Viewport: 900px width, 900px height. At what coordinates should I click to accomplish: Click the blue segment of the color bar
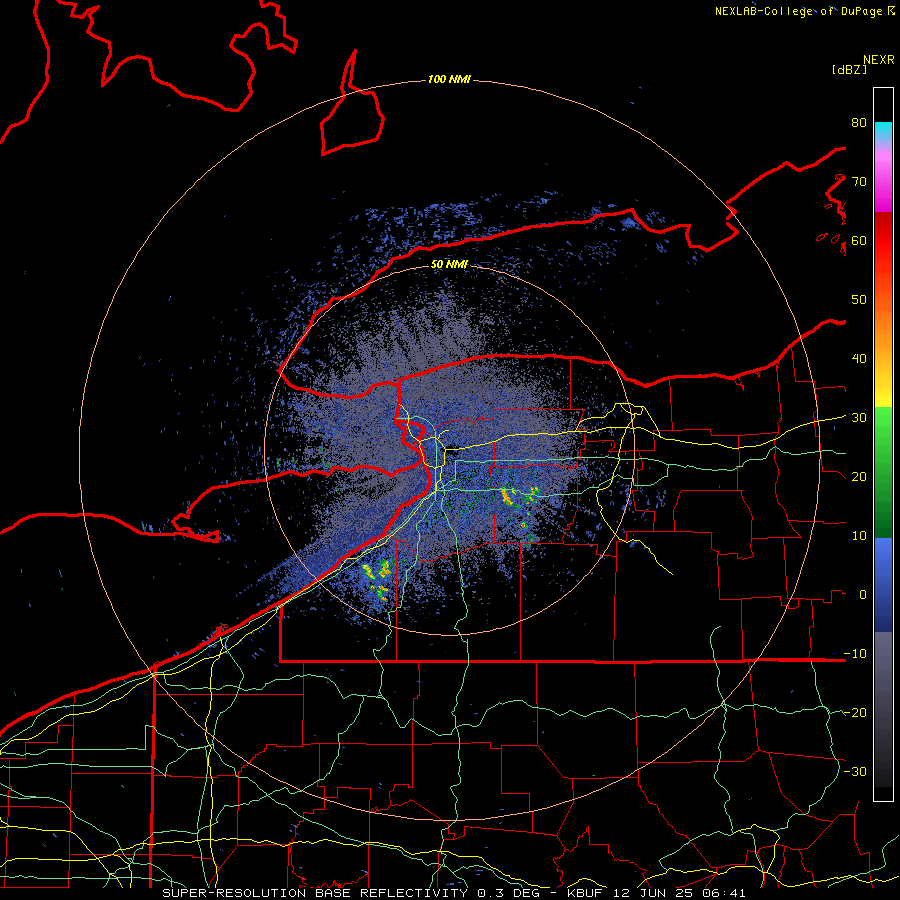(883, 584)
